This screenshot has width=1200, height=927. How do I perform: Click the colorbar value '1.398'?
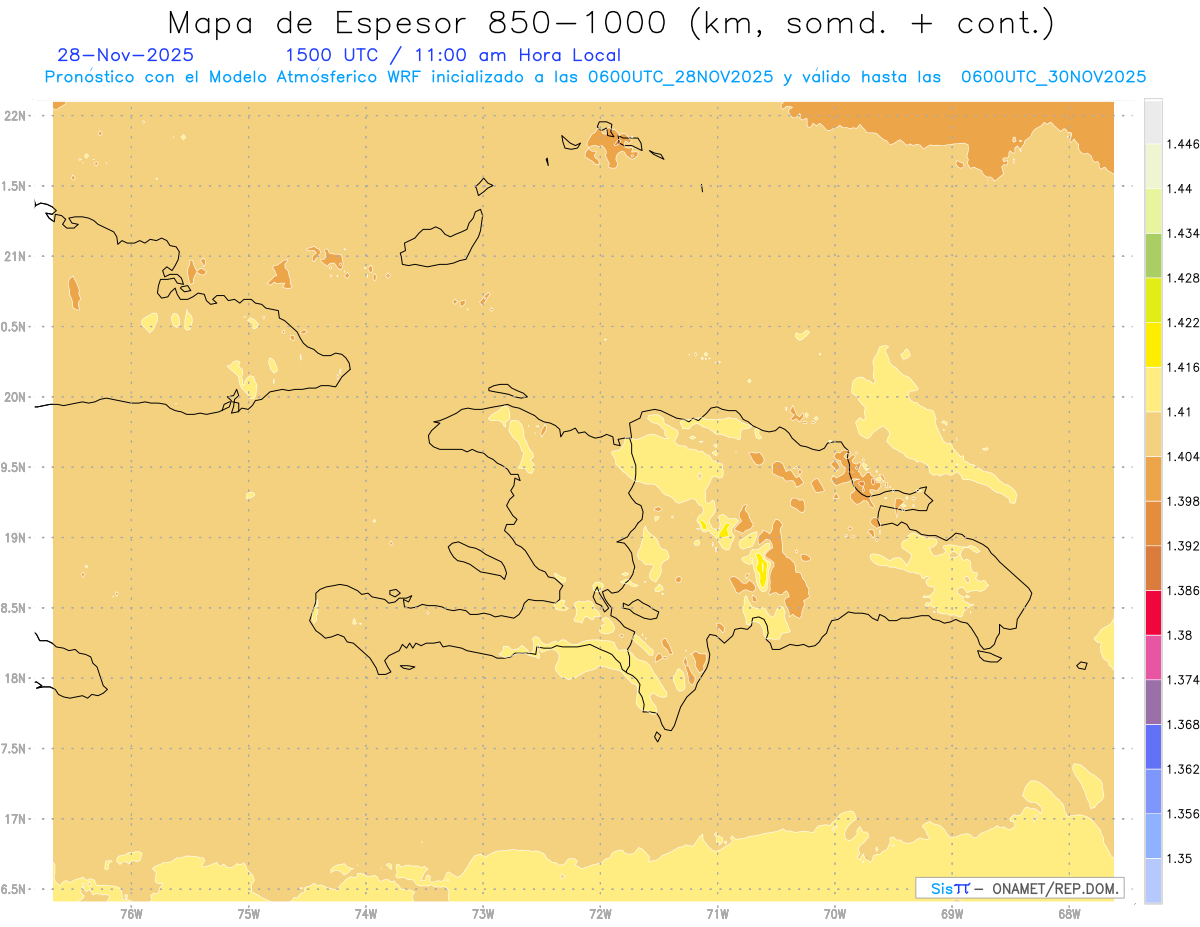(1184, 501)
